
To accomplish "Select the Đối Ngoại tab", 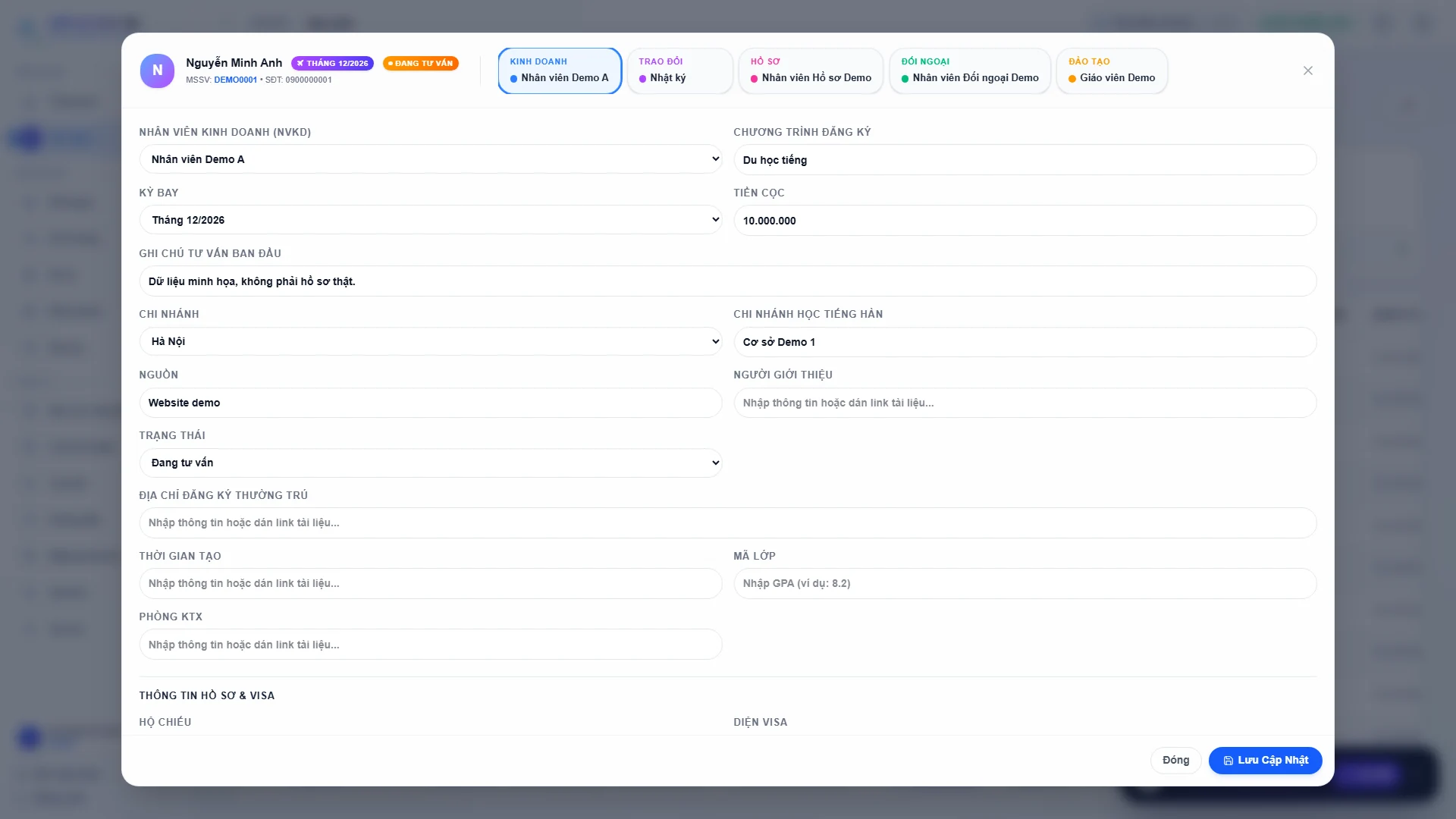I will coord(970,71).
